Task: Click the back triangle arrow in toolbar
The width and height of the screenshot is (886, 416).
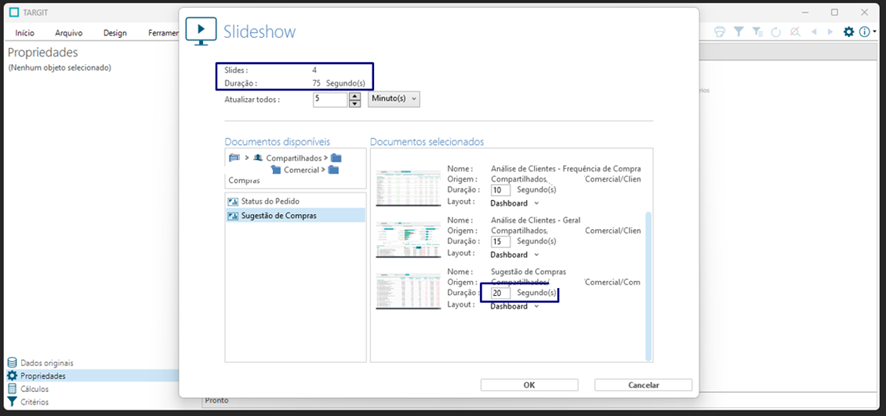Action: point(814,32)
